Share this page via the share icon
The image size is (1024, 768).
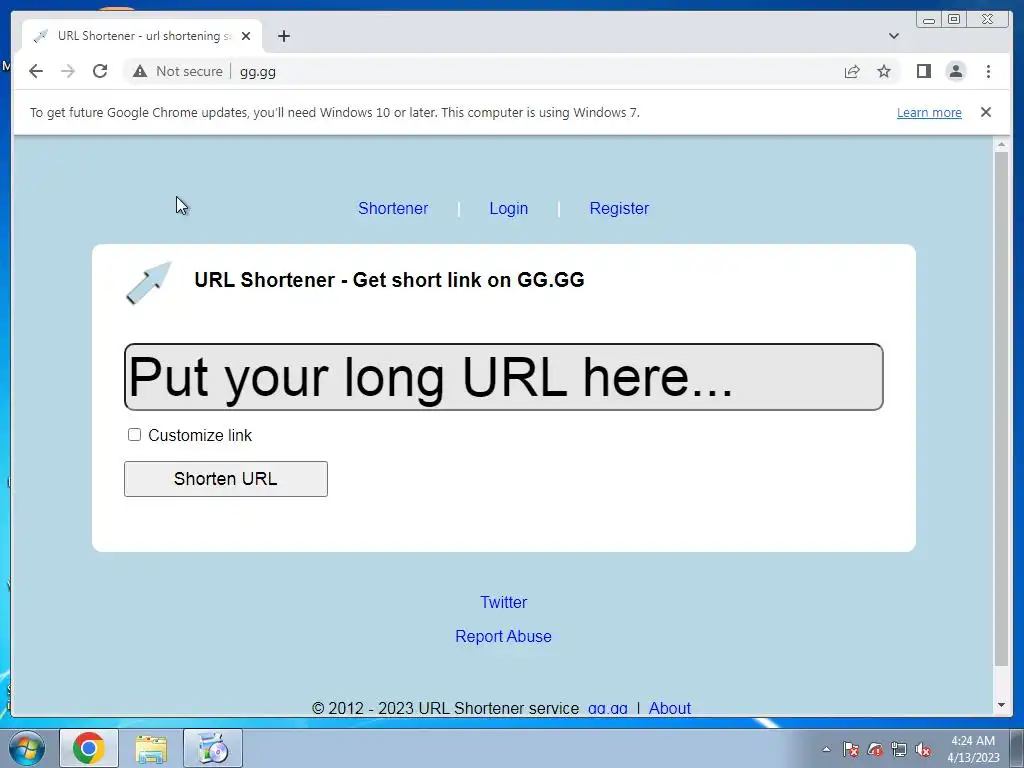point(852,71)
